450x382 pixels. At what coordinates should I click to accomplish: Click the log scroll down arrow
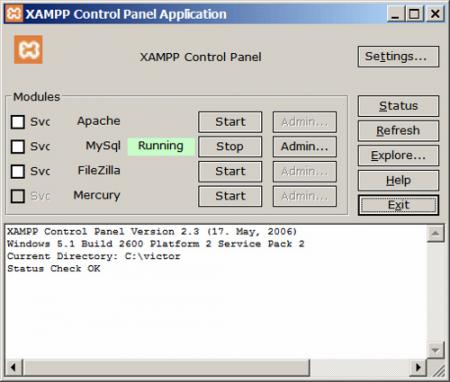point(435,350)
